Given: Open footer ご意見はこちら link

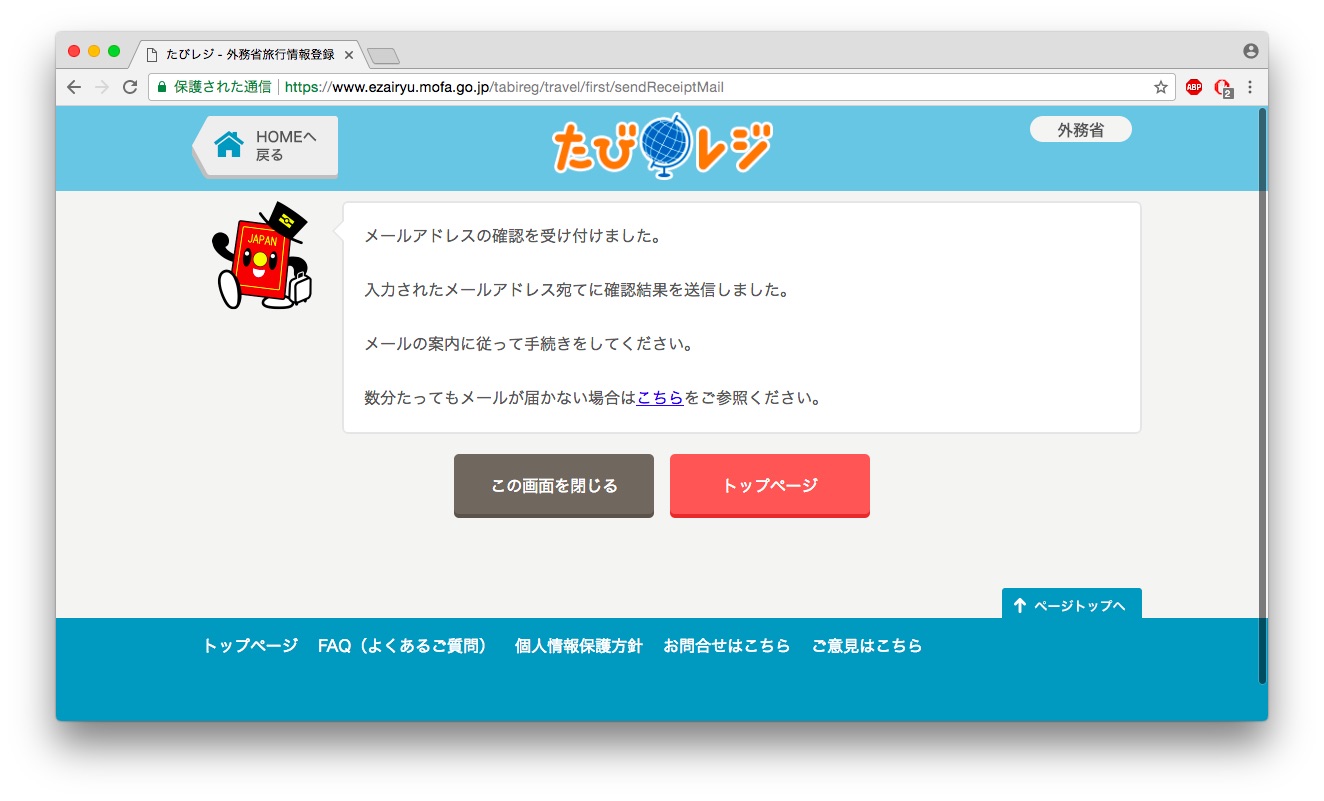Looking at the screenshot, I should (x=867, y=646).
